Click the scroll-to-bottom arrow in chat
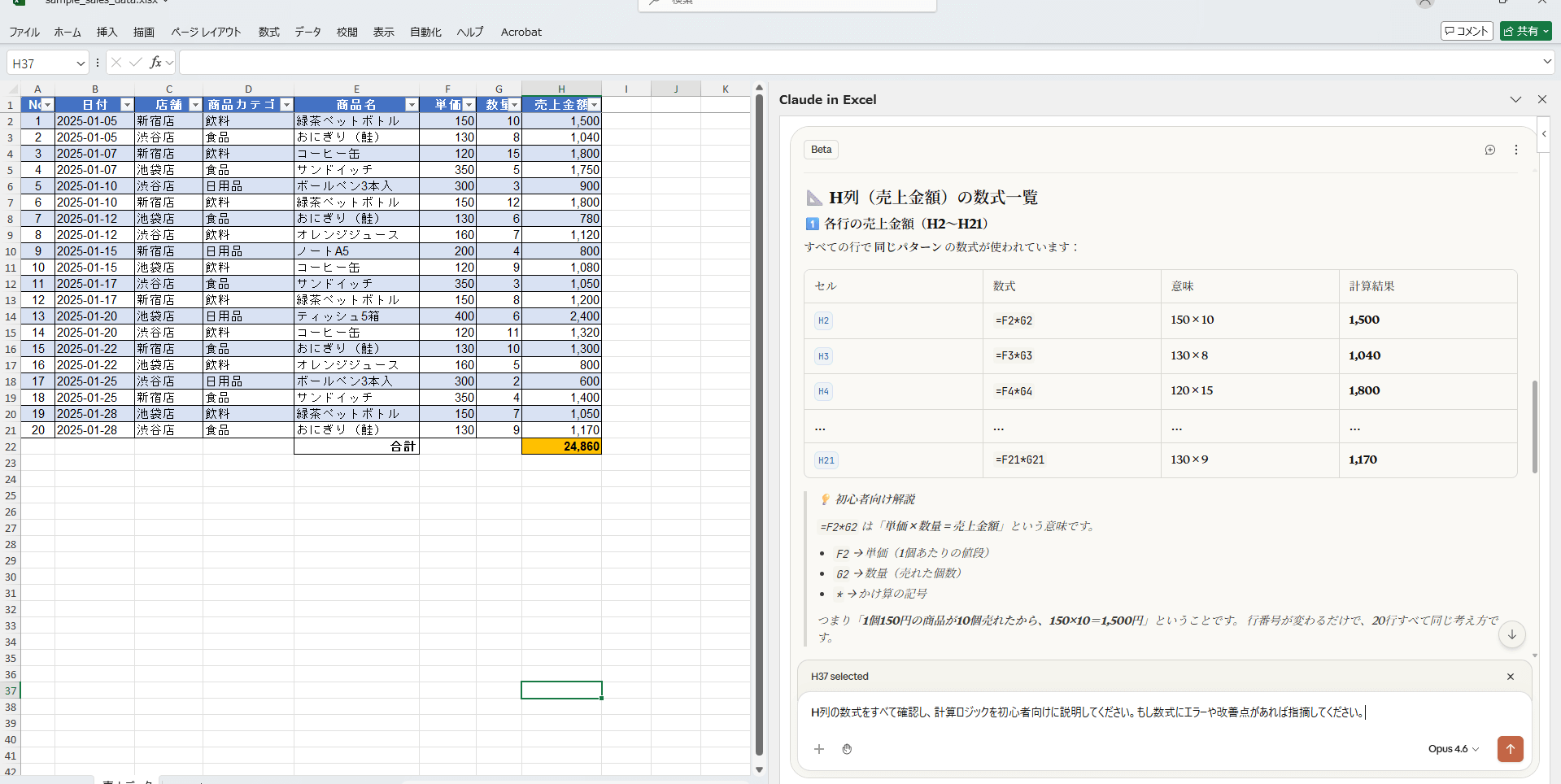The width and height of the screenshot is (1561, 784). [1511, 634]
